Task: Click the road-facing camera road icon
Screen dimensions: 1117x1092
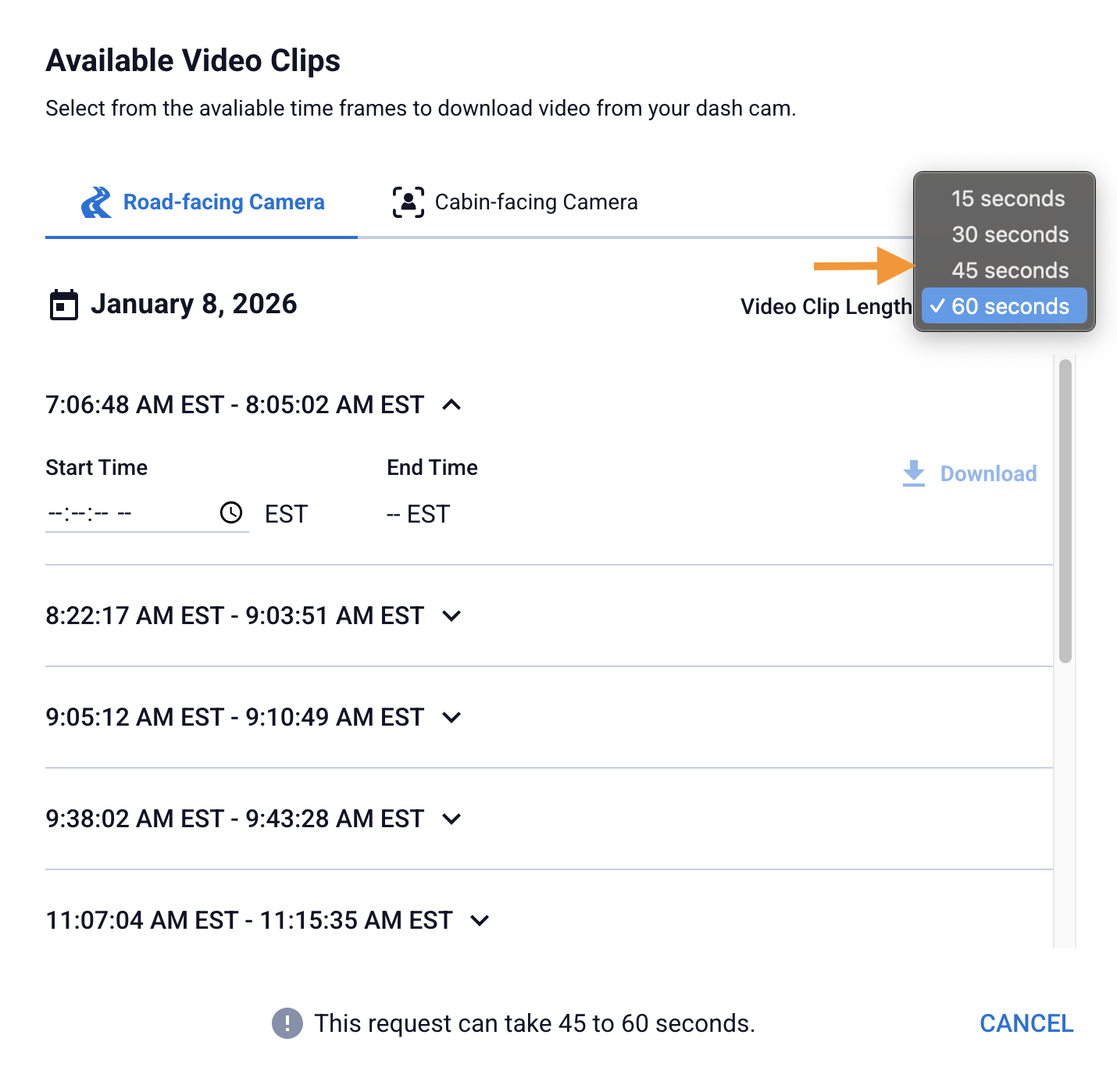Action: [97, 202]
